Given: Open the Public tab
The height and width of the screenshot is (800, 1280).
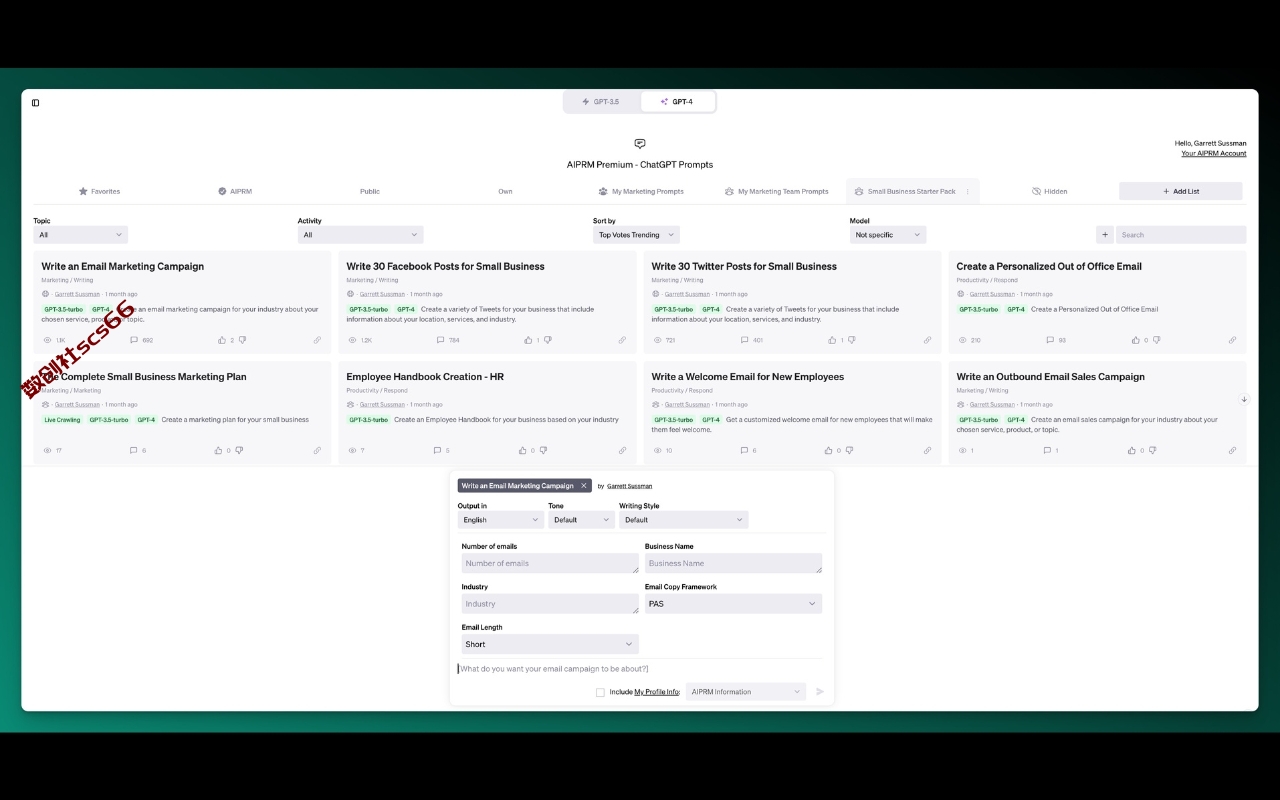Looking at the screenshot, I should (x=370, y=191).
